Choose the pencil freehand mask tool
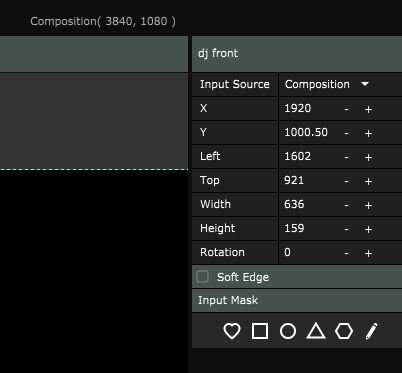The width and height of the screenshot is (402, 373). coord(371,331)
